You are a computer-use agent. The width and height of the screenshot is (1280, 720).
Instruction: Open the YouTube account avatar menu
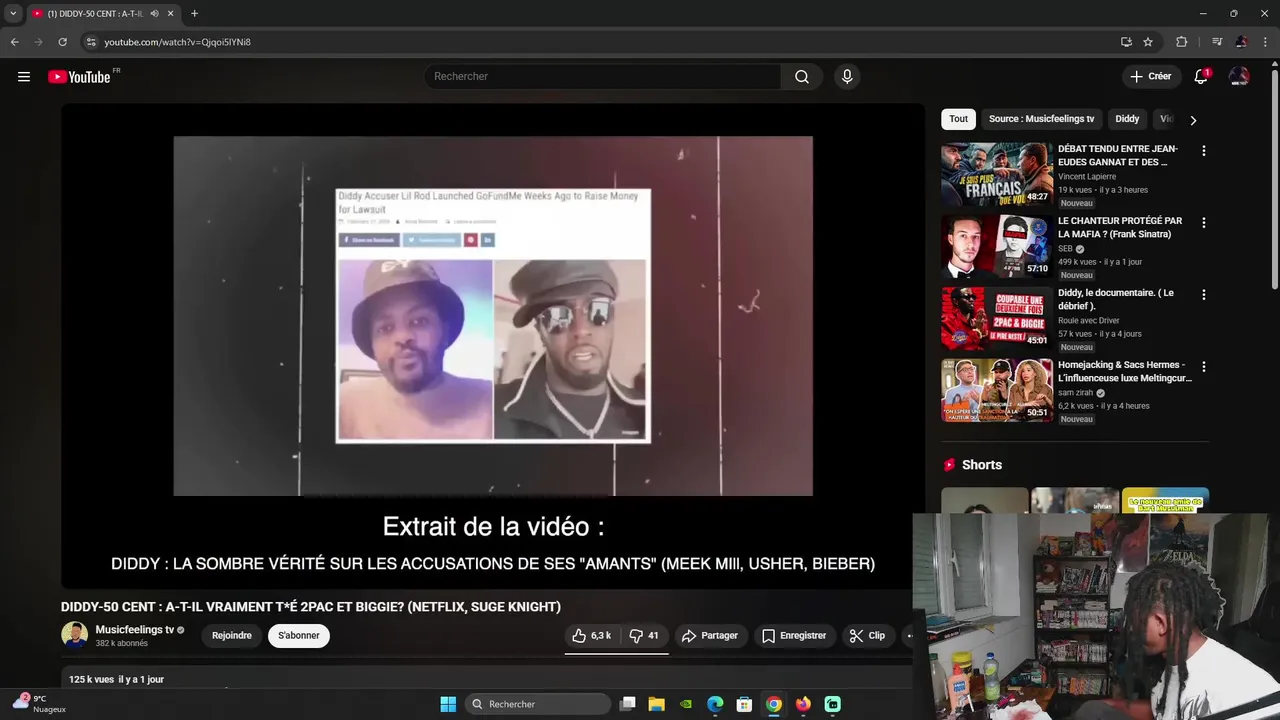tap(1239, 77)
